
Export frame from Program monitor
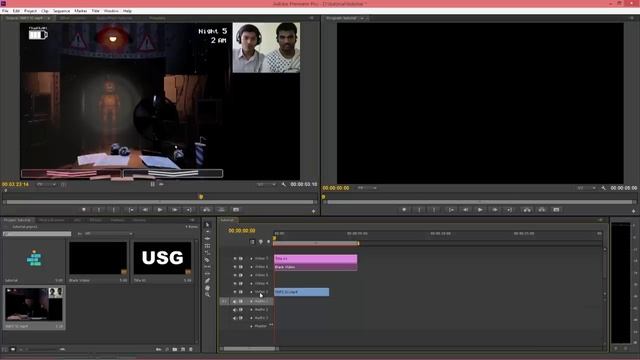click(556, 210)
